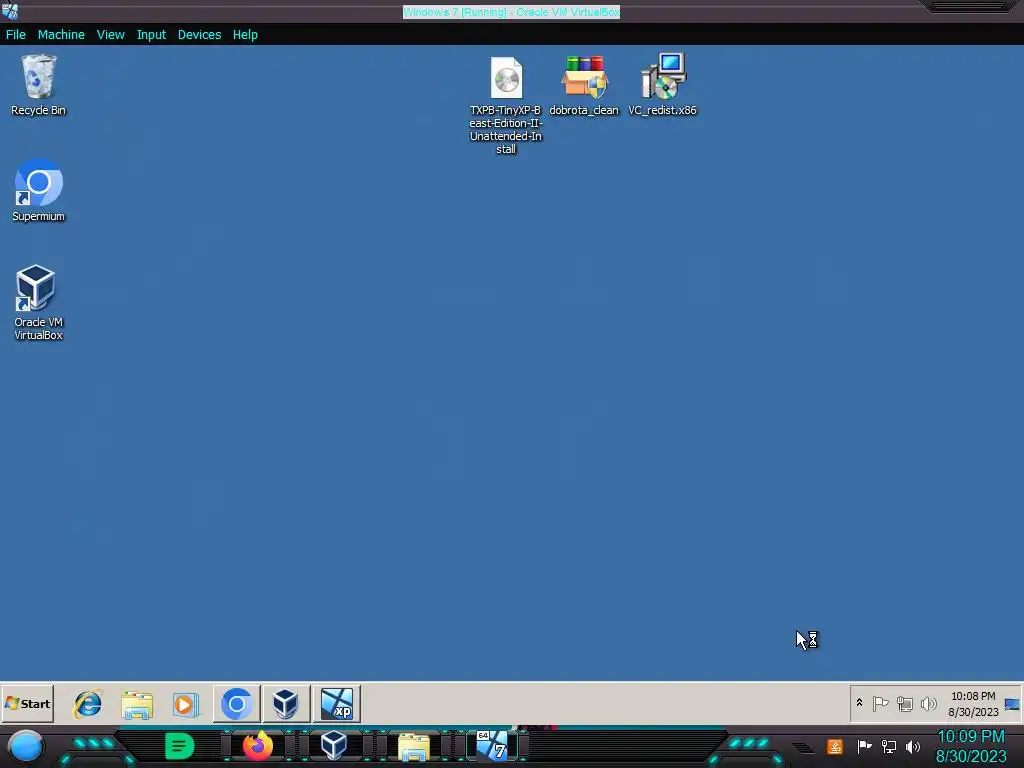Screen dimensions: 1024x768
Task: Open Windows Explorer in guest taskbar
Action: point(137,704)
